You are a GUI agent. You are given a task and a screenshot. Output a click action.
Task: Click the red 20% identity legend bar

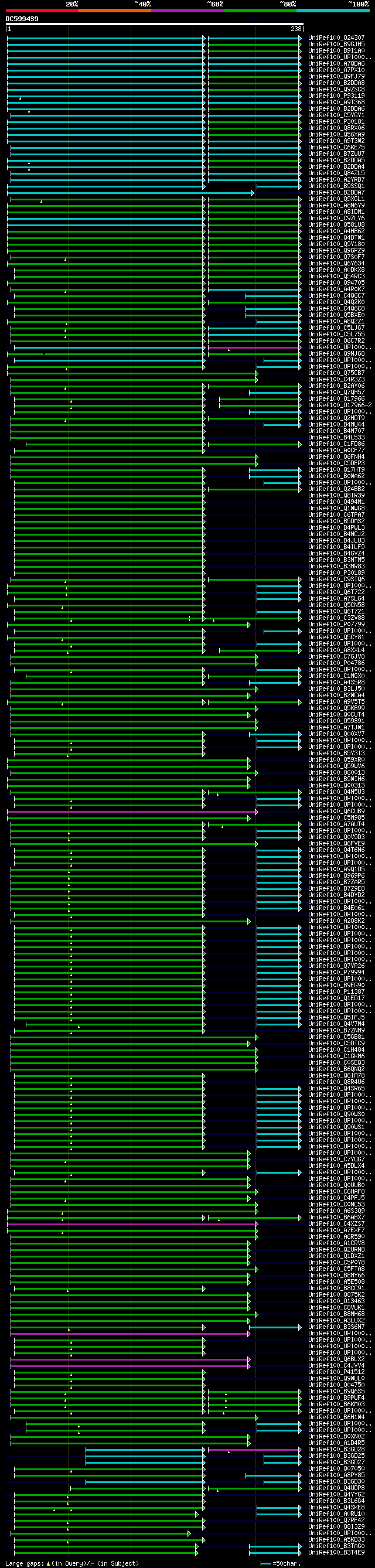pyautogui.click(x=42, y=11)
